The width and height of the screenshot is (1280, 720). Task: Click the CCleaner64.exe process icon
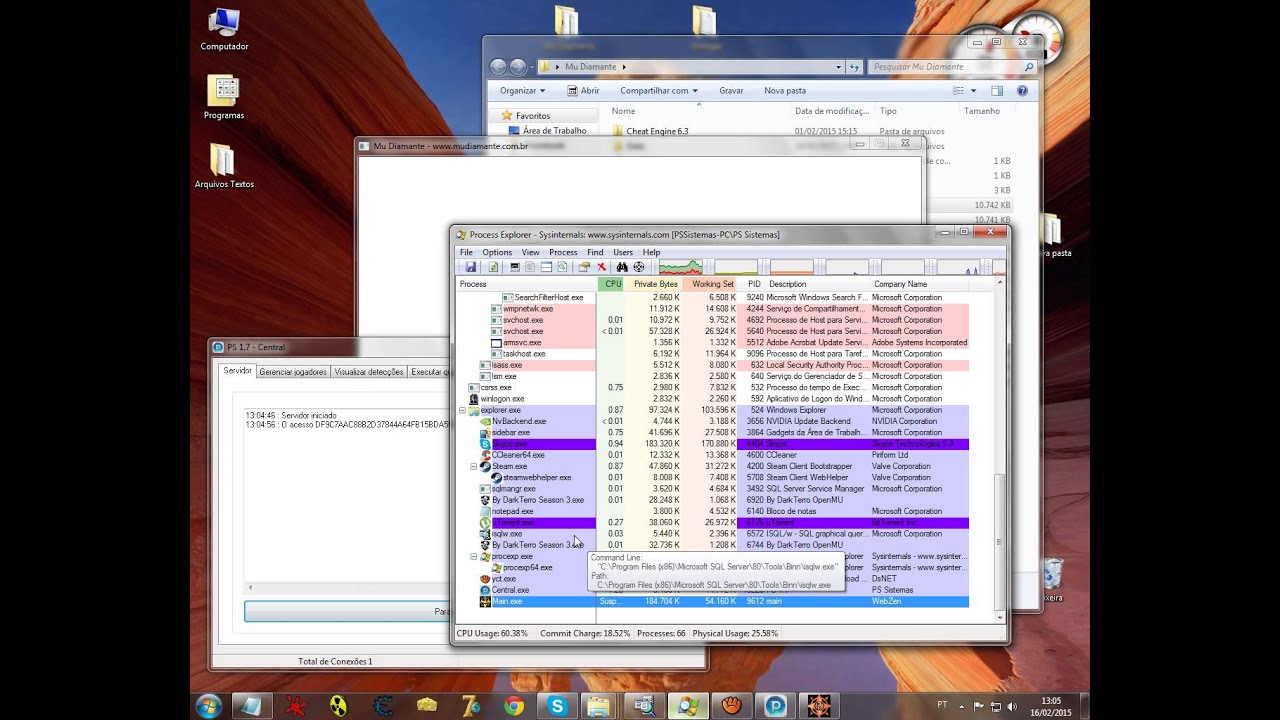click(x=485, y=455)
